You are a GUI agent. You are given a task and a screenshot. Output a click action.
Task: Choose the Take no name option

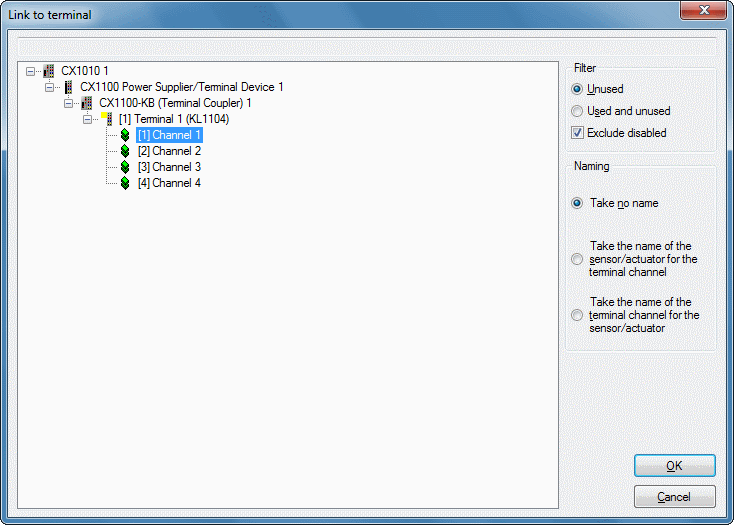point(577,203)
